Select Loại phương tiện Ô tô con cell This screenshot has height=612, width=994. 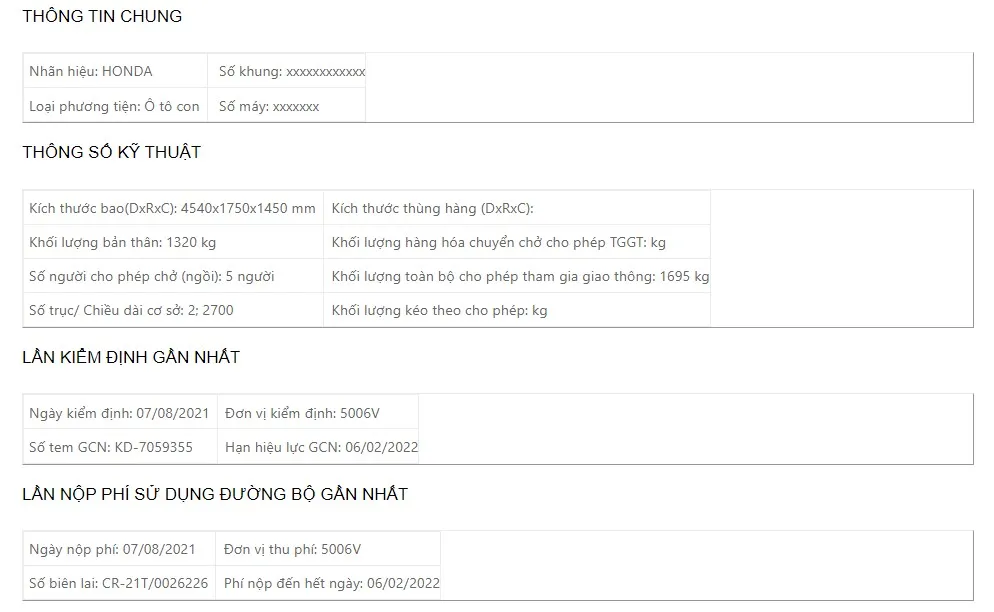(x=113, y=105)
